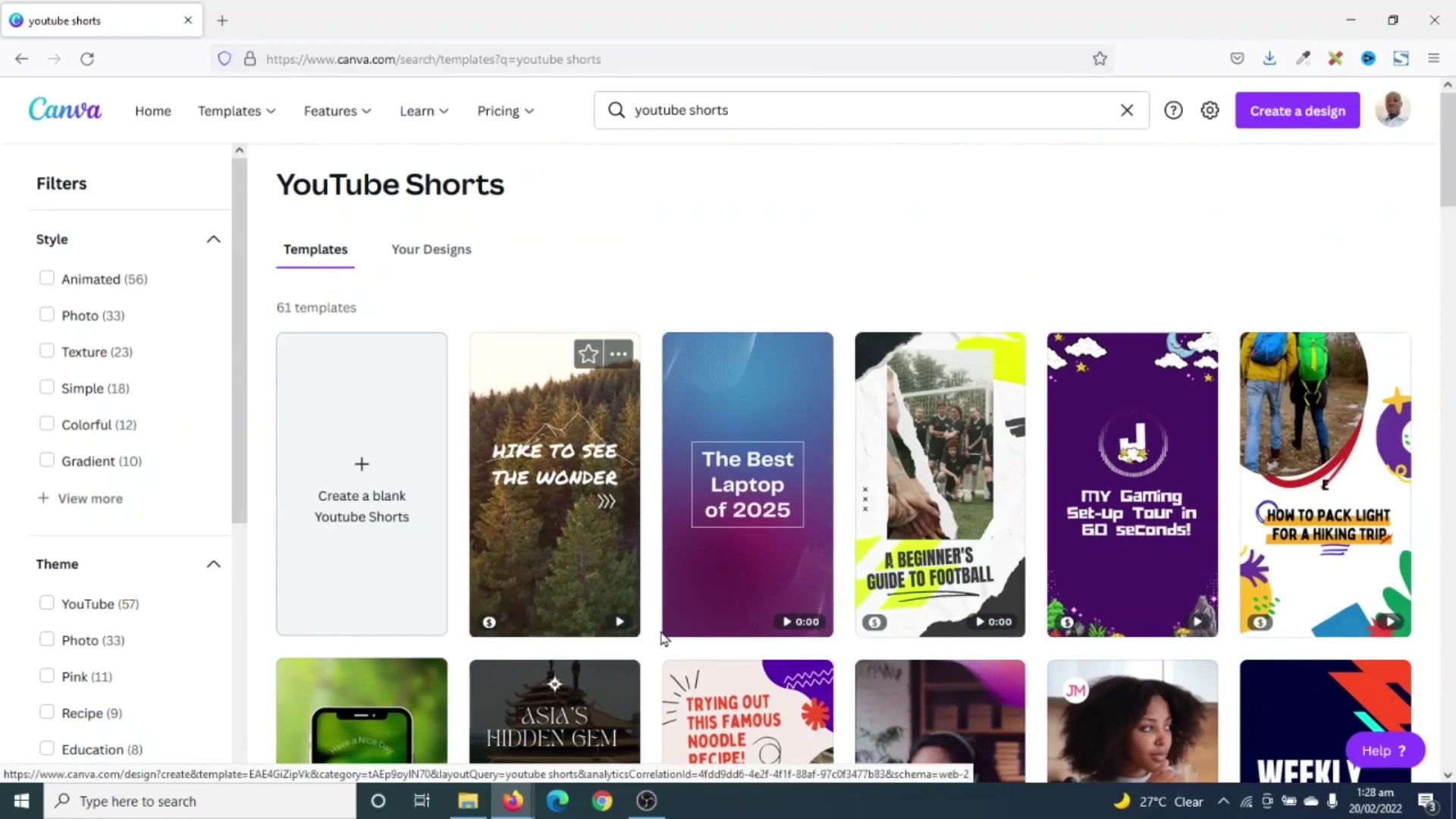The width and height of the screenshot is (1456, 819).
Task: Click the filters panel scrollbar
Action: click(240, 341)
